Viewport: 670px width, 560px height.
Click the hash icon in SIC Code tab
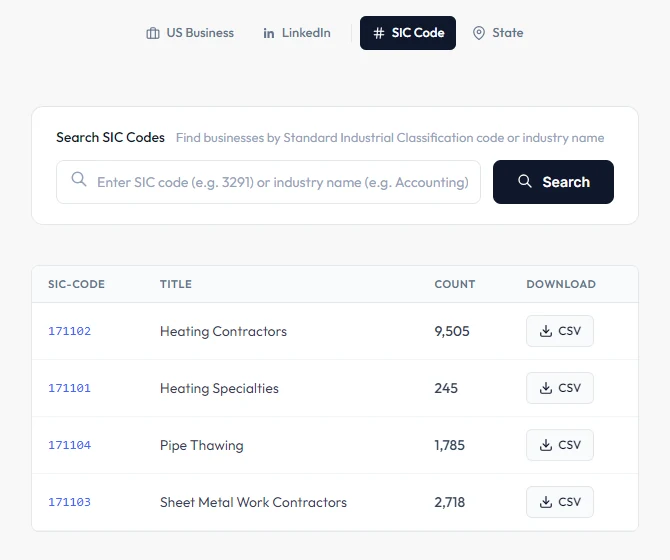click(x=379, y=33)
